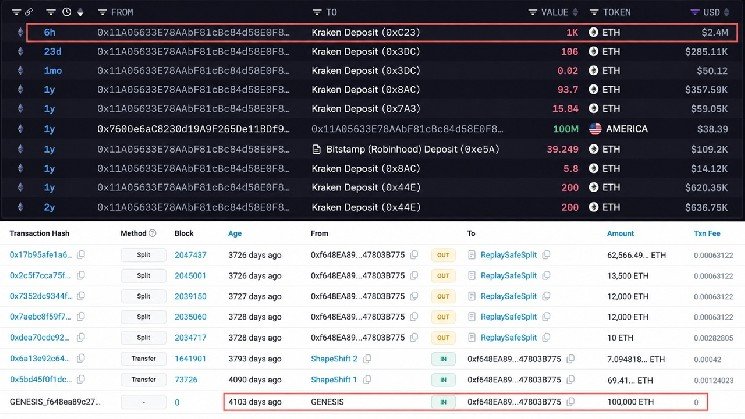This screenshot has width=745, height=419.
Task: Open ShapeShift 1 sender link
Action: tap(334, 380)
